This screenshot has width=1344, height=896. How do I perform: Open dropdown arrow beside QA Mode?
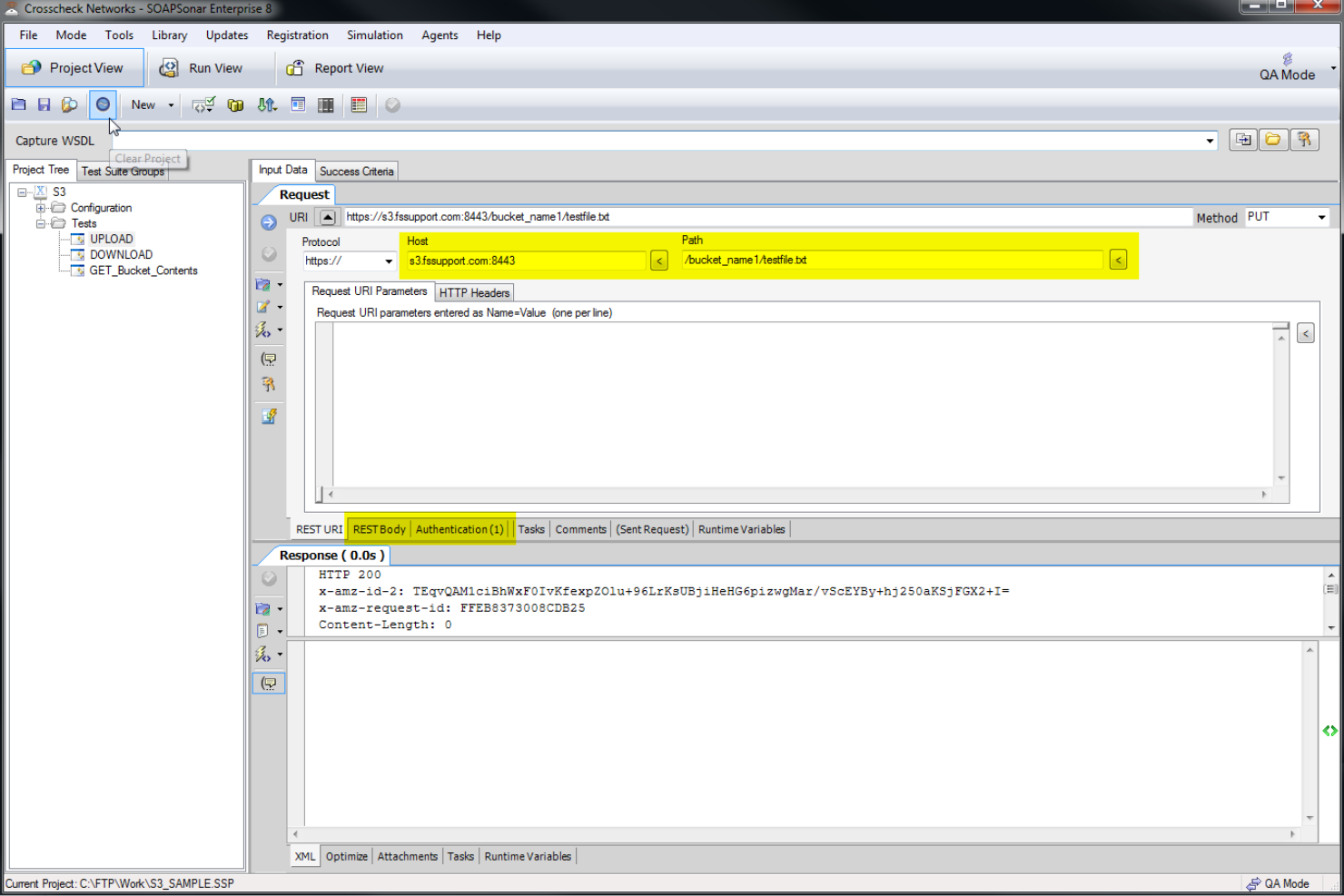(x=1333, y=68)
